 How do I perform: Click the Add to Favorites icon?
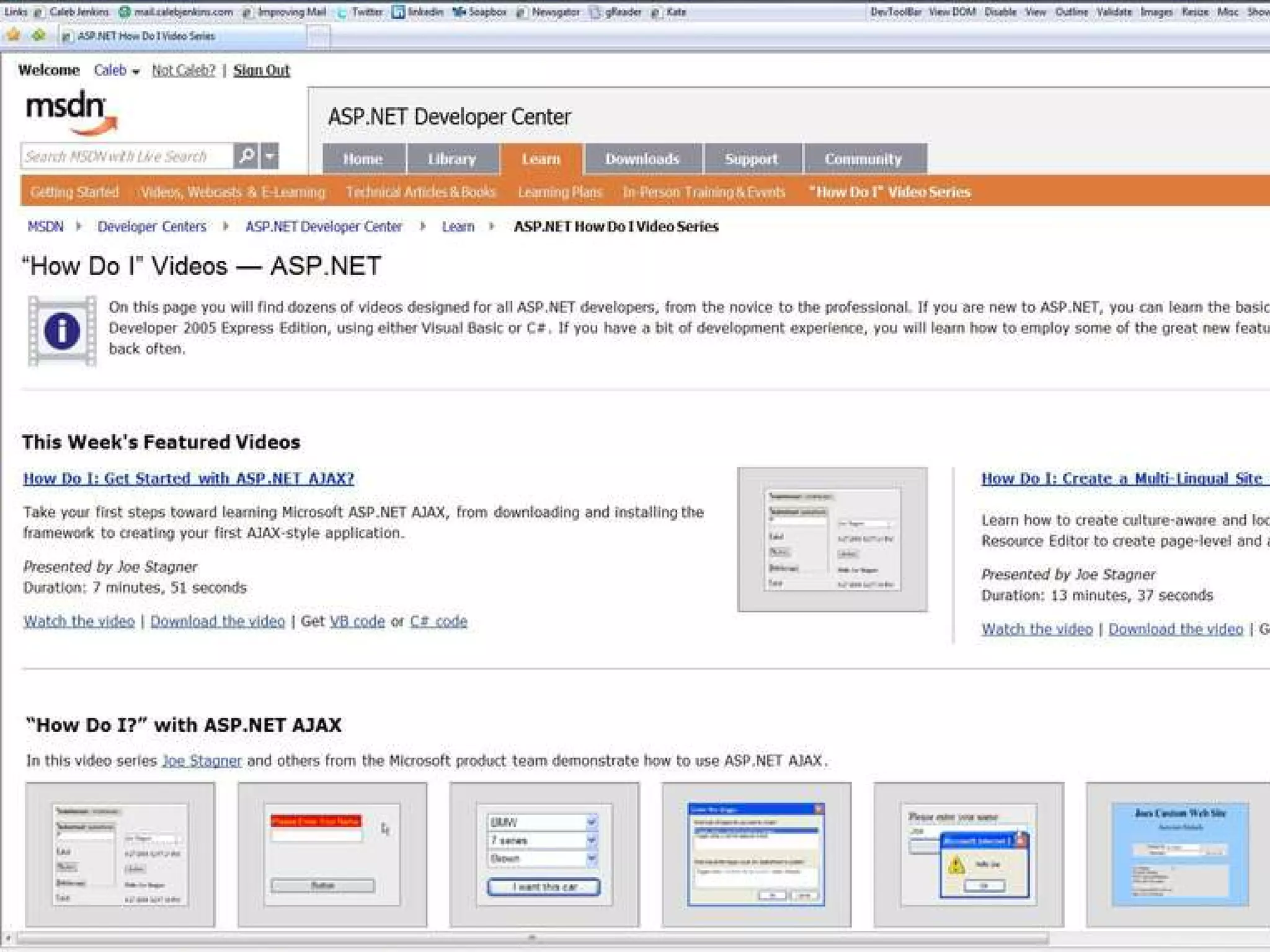[38, 35]
